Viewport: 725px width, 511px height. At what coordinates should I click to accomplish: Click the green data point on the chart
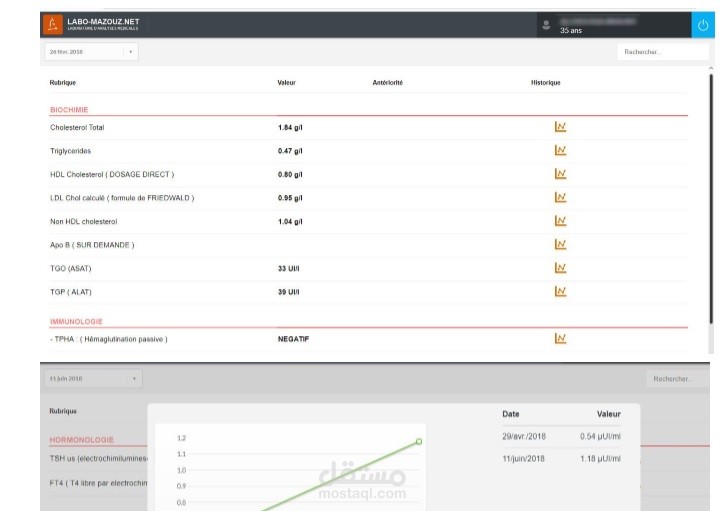(418, 442)
